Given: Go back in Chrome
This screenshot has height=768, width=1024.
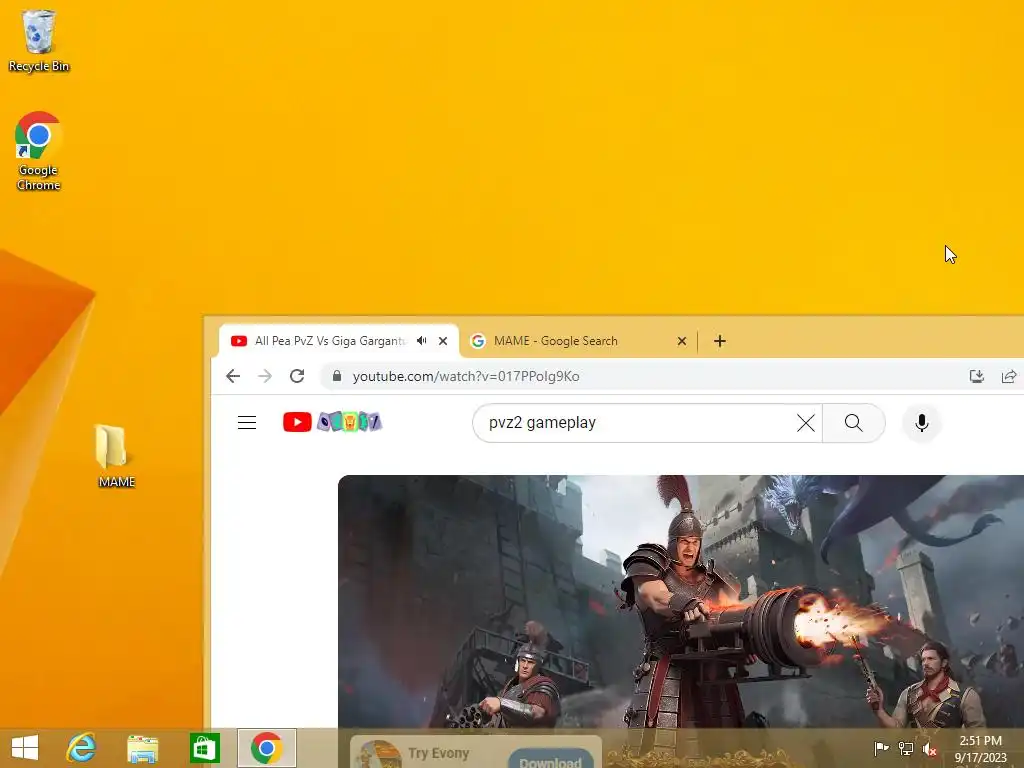Looking at the screenshot, I should [233, 376].
